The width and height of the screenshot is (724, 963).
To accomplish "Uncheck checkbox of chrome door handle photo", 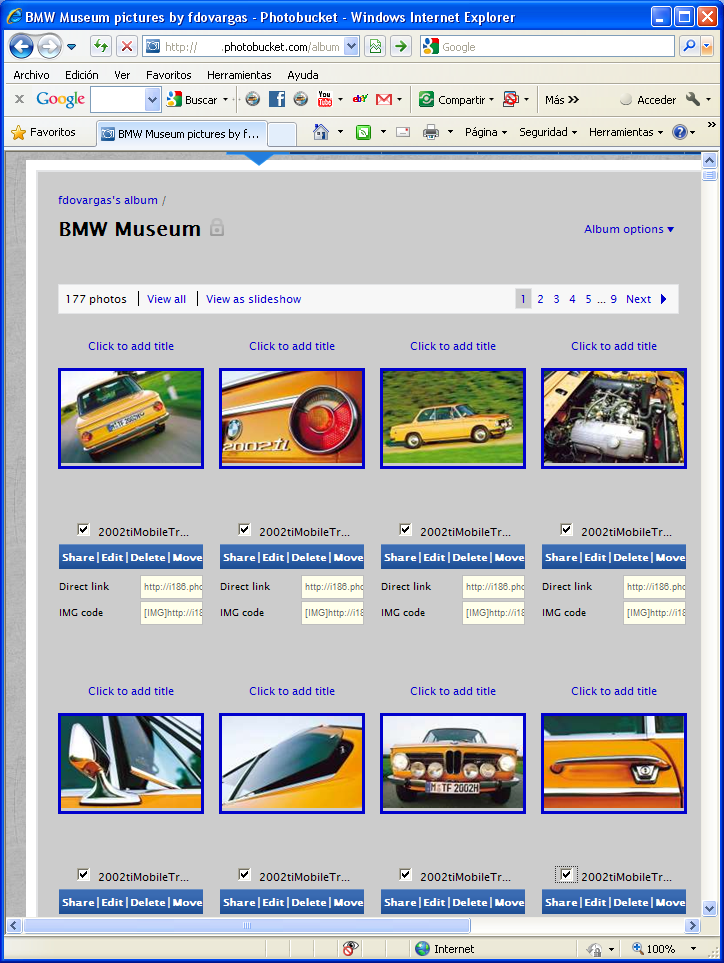I will pos(566,875).
